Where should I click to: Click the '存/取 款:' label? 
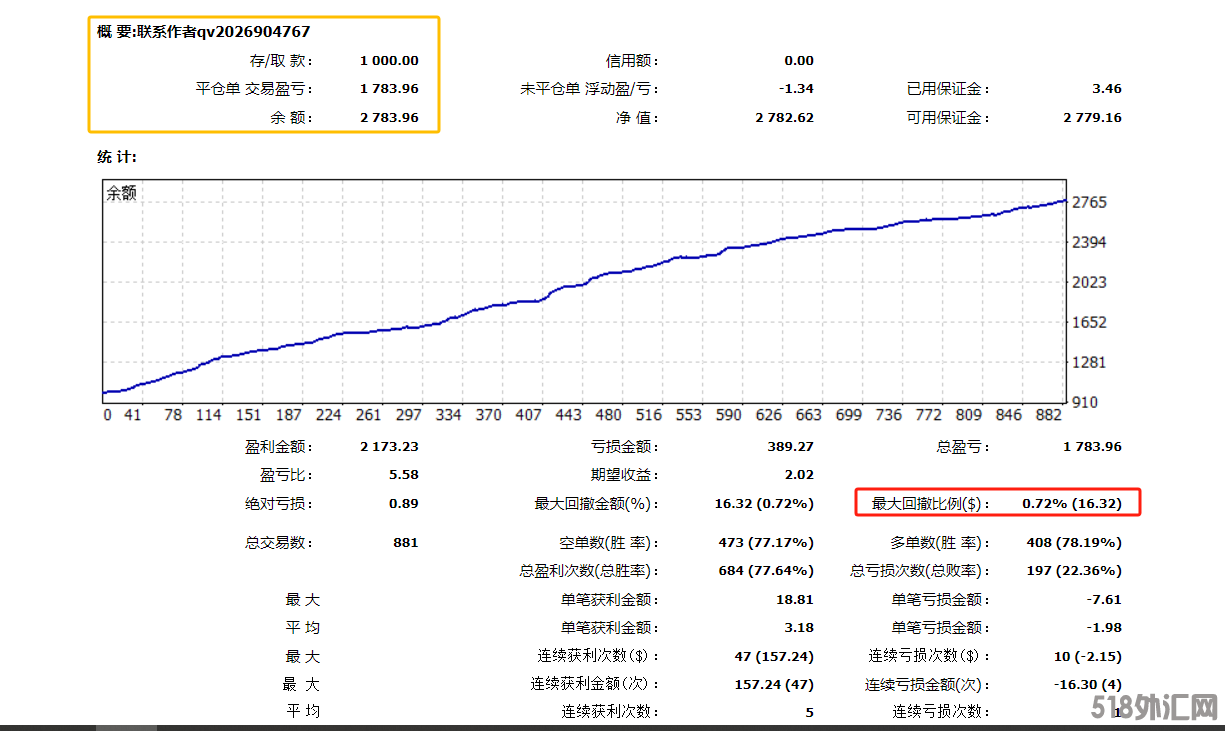(x=281, y=61)
